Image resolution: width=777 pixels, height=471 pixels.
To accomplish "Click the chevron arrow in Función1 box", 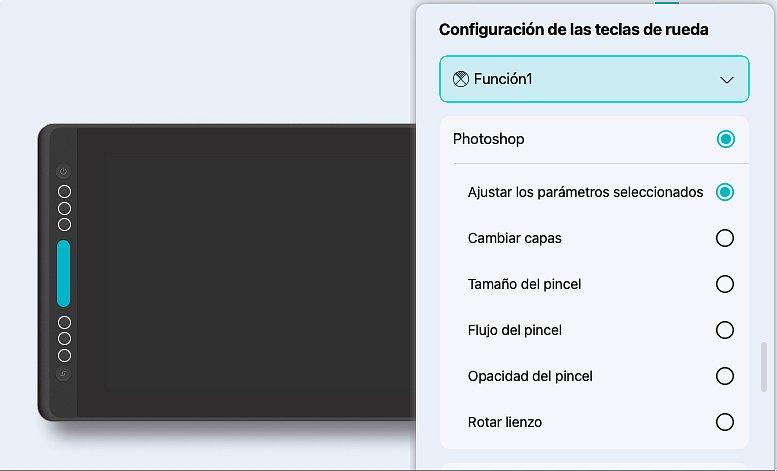I will 727,81.
